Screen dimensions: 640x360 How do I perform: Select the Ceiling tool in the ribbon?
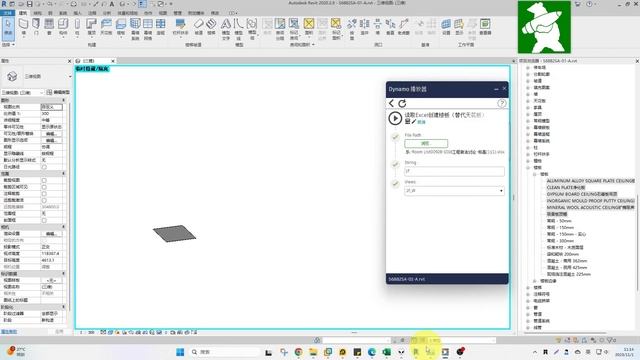106,27
